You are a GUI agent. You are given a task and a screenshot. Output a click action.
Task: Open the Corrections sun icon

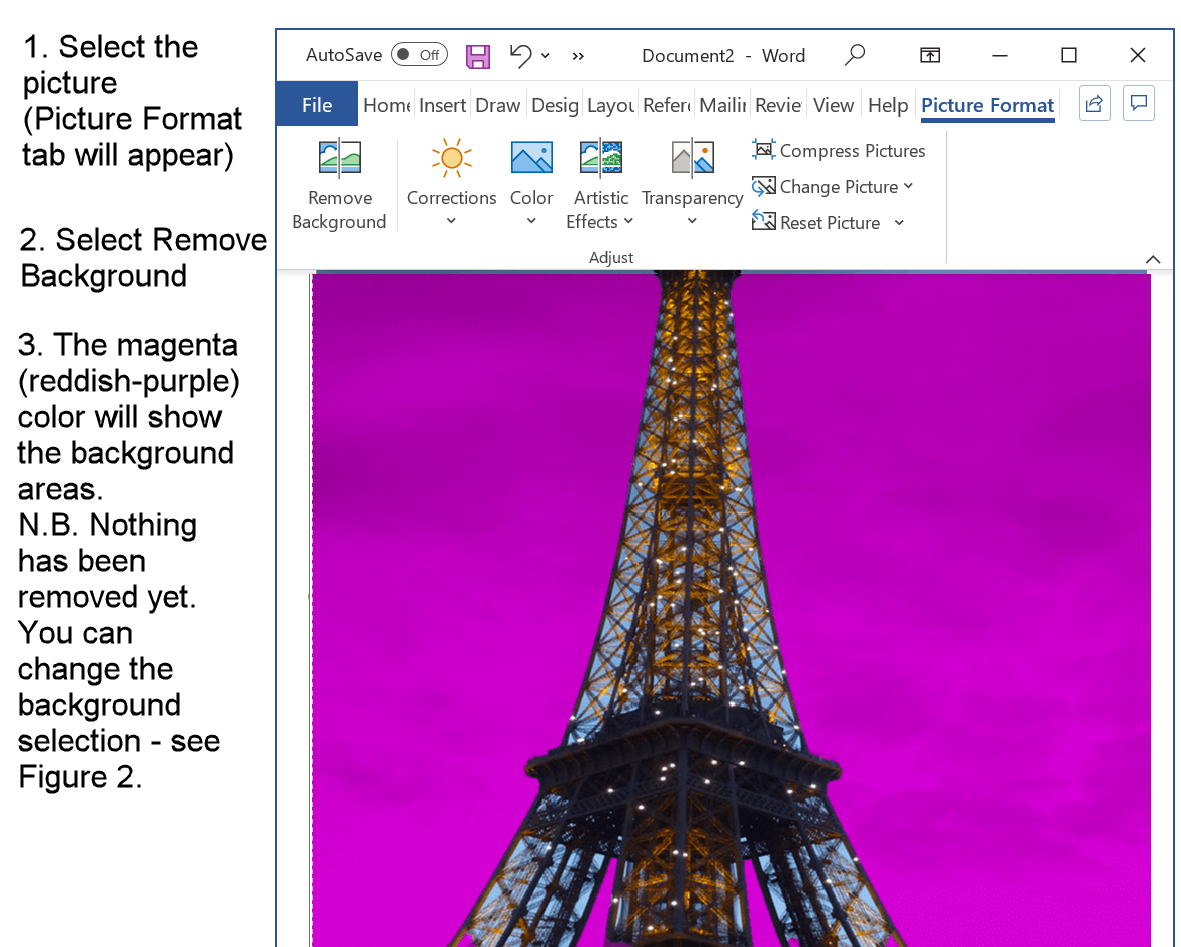tap(451, 159)
